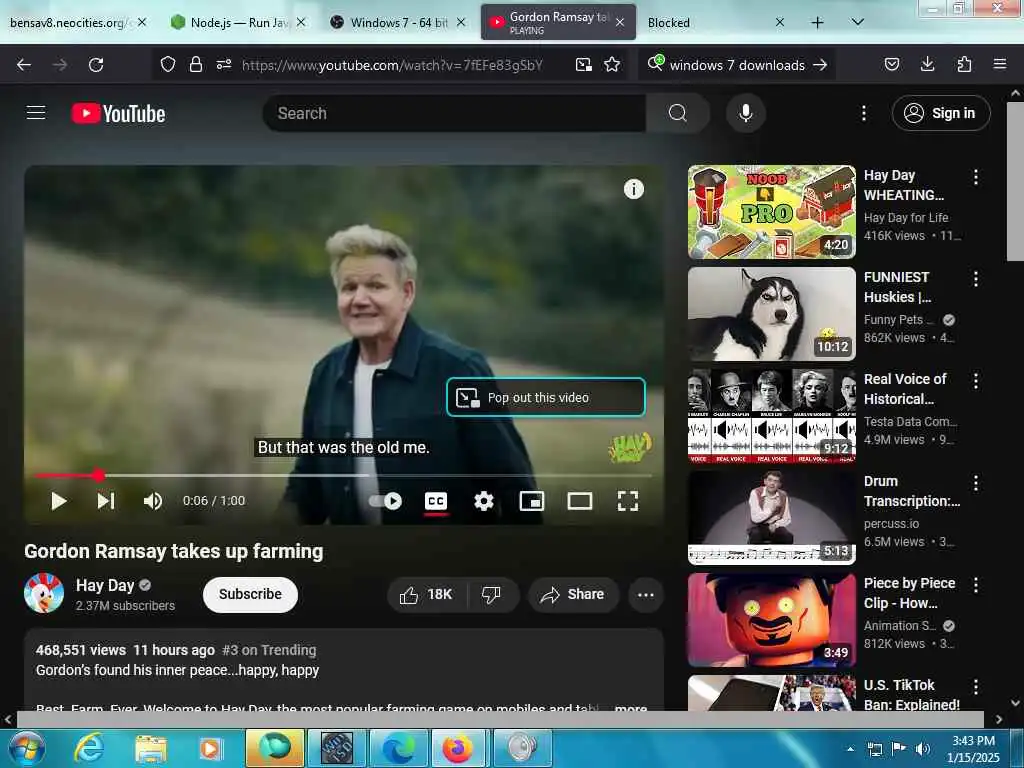Seek on the red video progress bar
Screen dimensions: 1024x768
pyautogui.click(x=342, y=475)
